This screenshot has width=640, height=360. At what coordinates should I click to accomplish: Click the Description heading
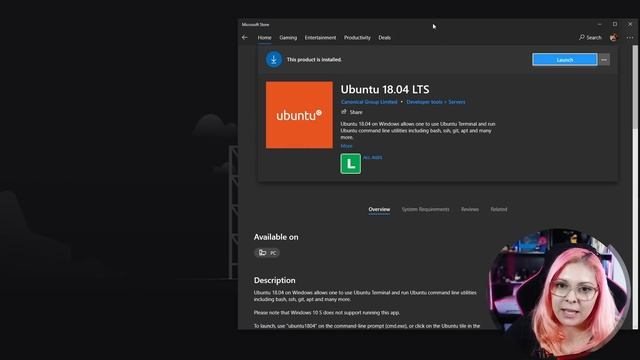274,280
